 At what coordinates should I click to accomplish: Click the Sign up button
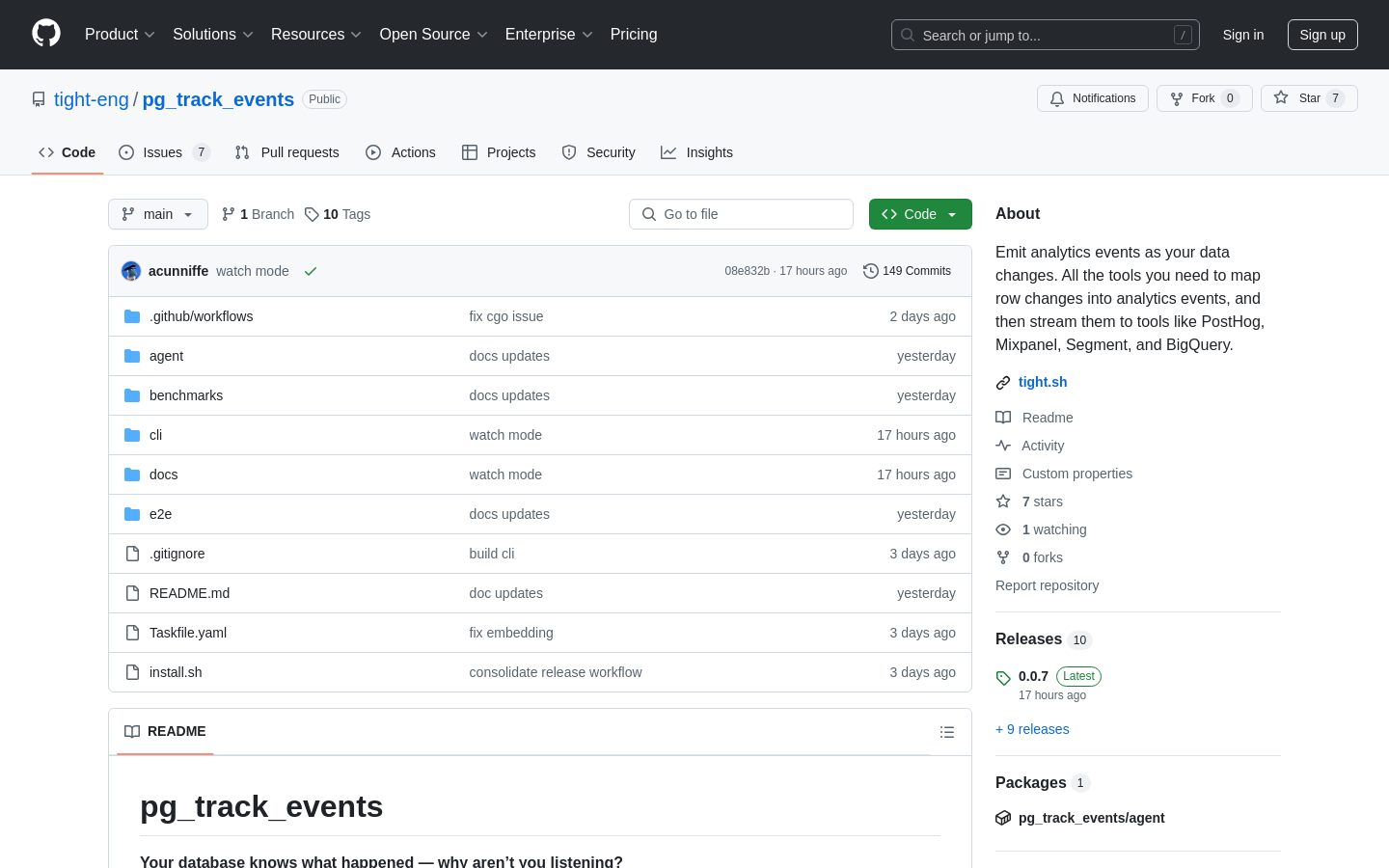[1322, 35]
